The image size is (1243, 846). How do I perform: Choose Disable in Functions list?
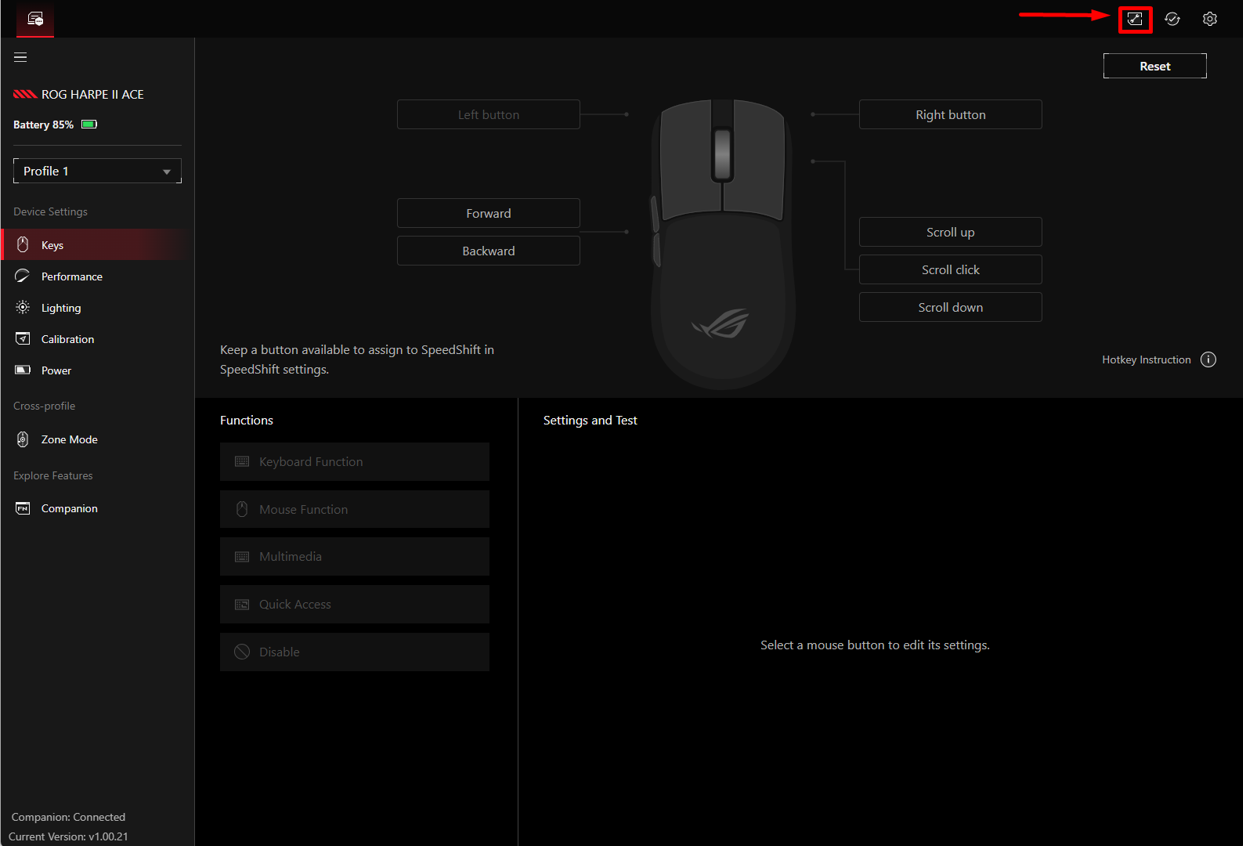click(x=354, y=652)
